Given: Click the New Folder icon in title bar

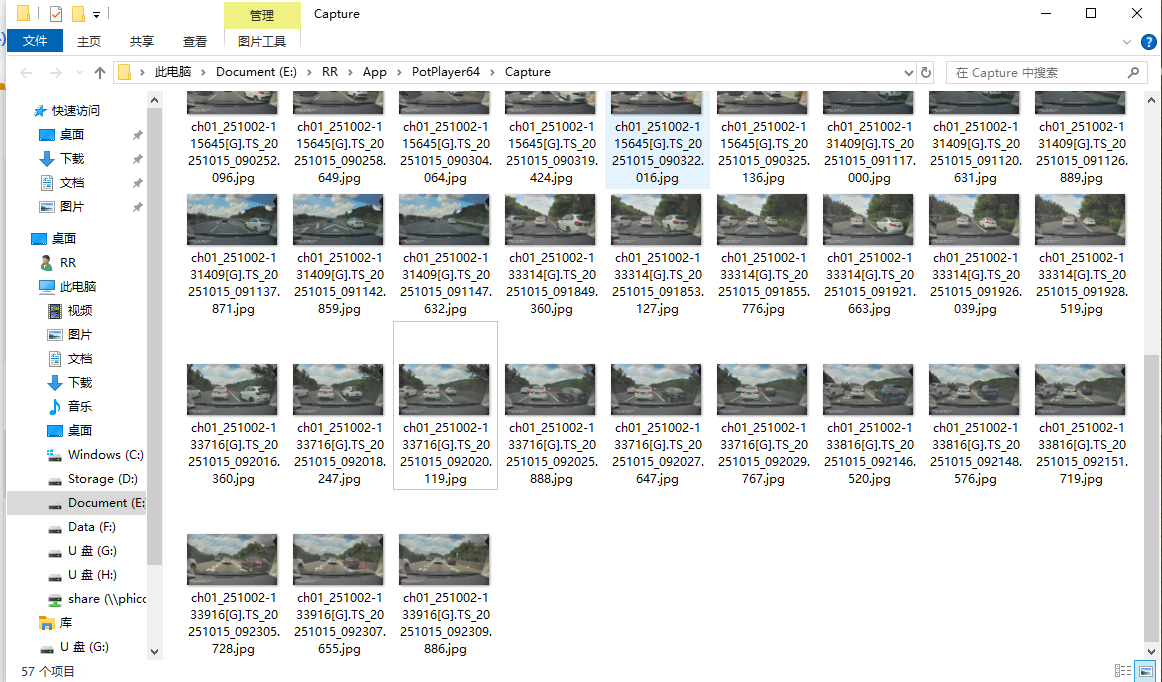Looking at the screenshot, I should 78,14.
